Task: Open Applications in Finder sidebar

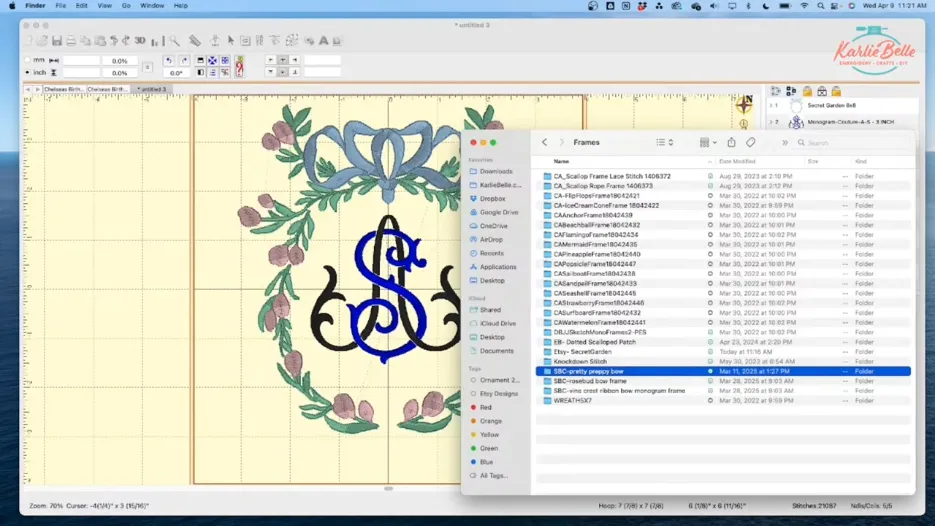Action: click(x=498, y=267)
